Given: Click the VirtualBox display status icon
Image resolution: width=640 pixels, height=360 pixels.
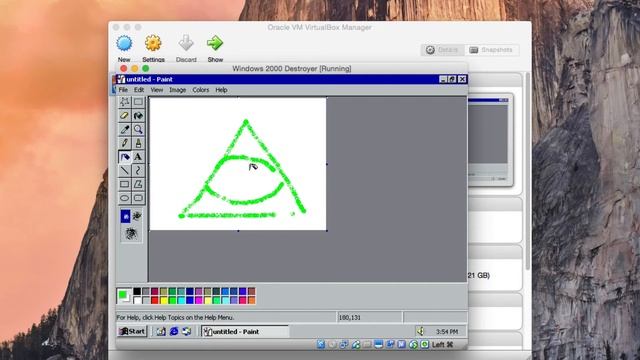Looking at the screenshot, I should [x=378, y=345].
